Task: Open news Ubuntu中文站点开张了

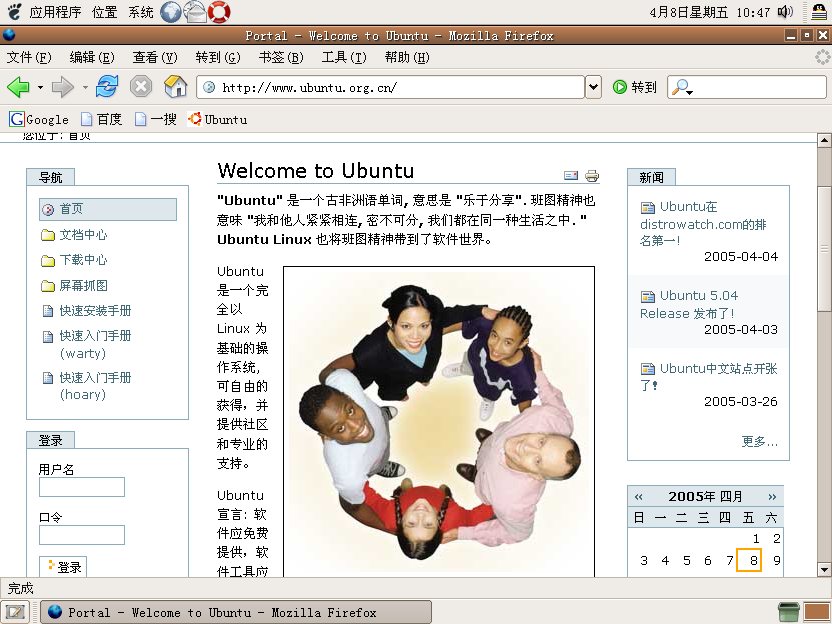Action: [708, 376]
